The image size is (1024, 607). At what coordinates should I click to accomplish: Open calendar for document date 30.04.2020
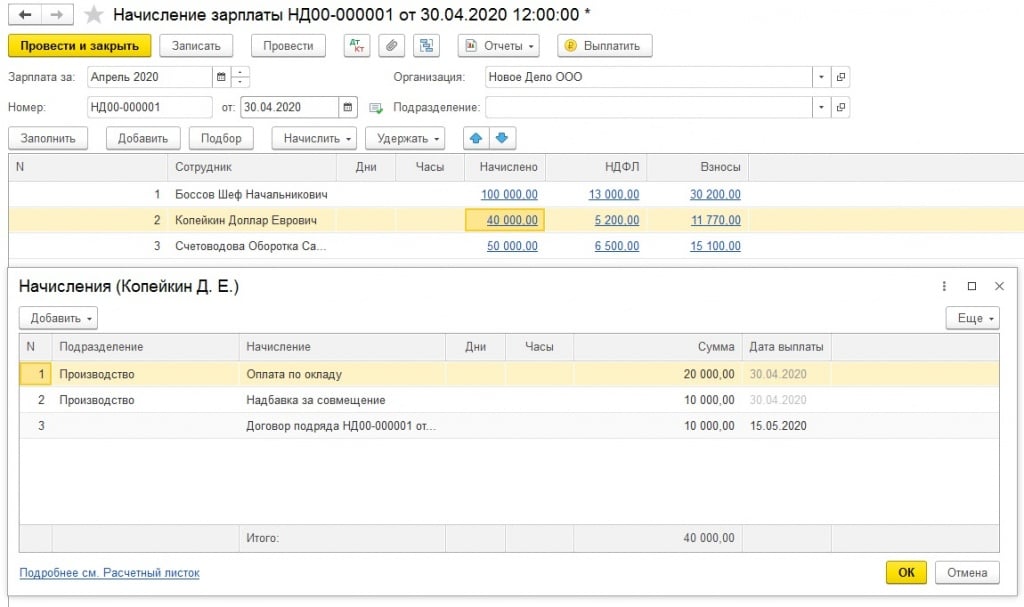click(x=347, y=107)
